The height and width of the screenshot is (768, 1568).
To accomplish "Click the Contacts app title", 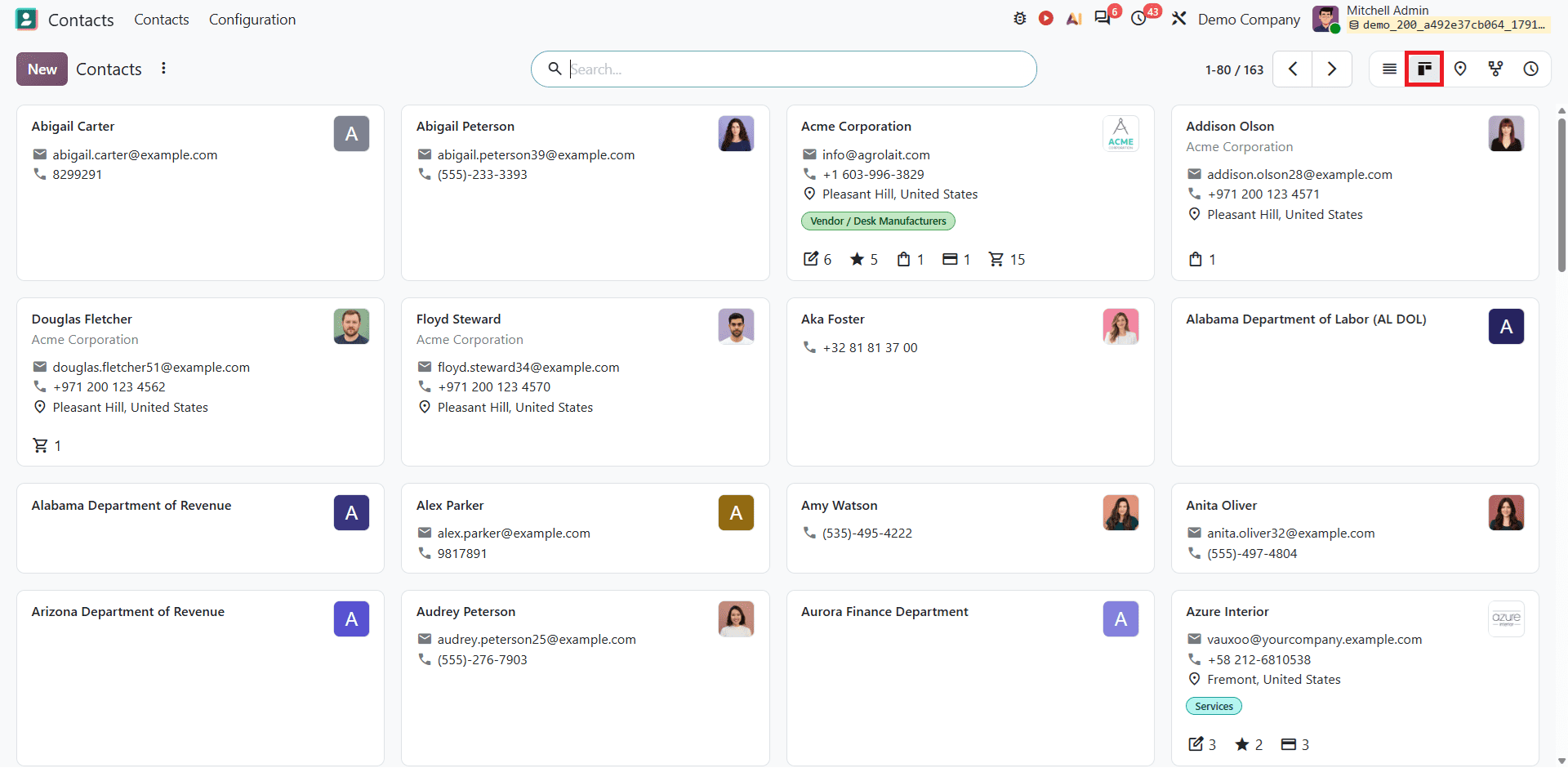I will tap(81, 20).
